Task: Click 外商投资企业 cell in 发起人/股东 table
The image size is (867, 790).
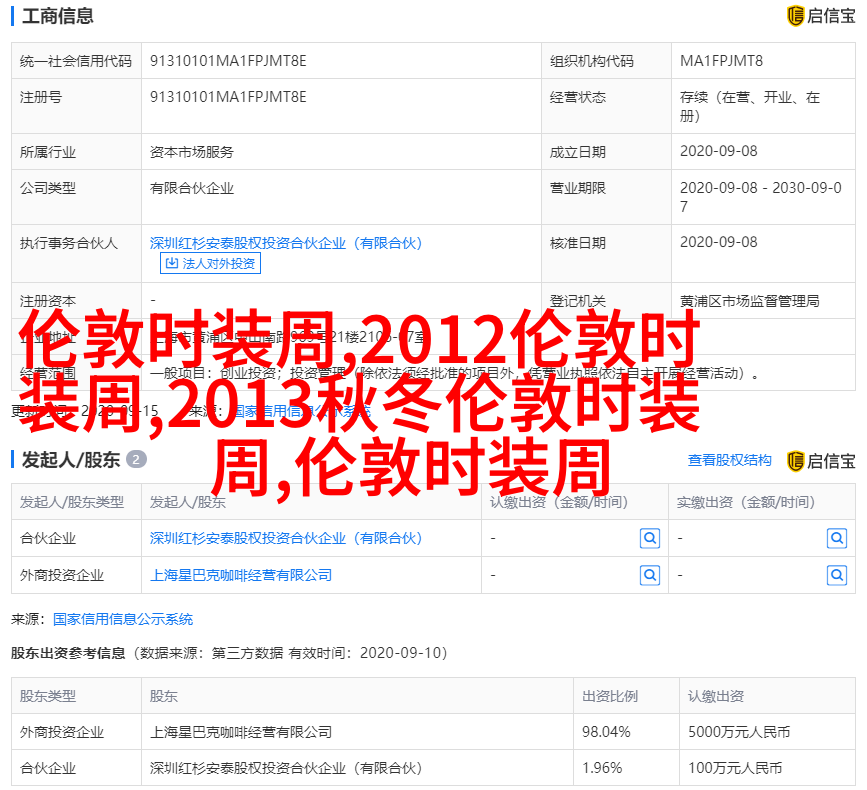Action: (61, 575)
